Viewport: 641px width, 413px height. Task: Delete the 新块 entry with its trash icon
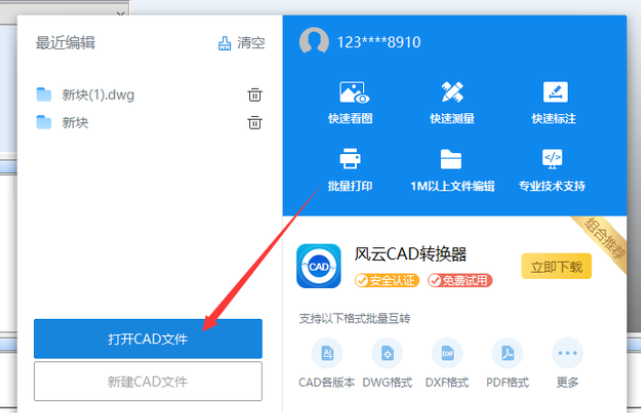254,122
